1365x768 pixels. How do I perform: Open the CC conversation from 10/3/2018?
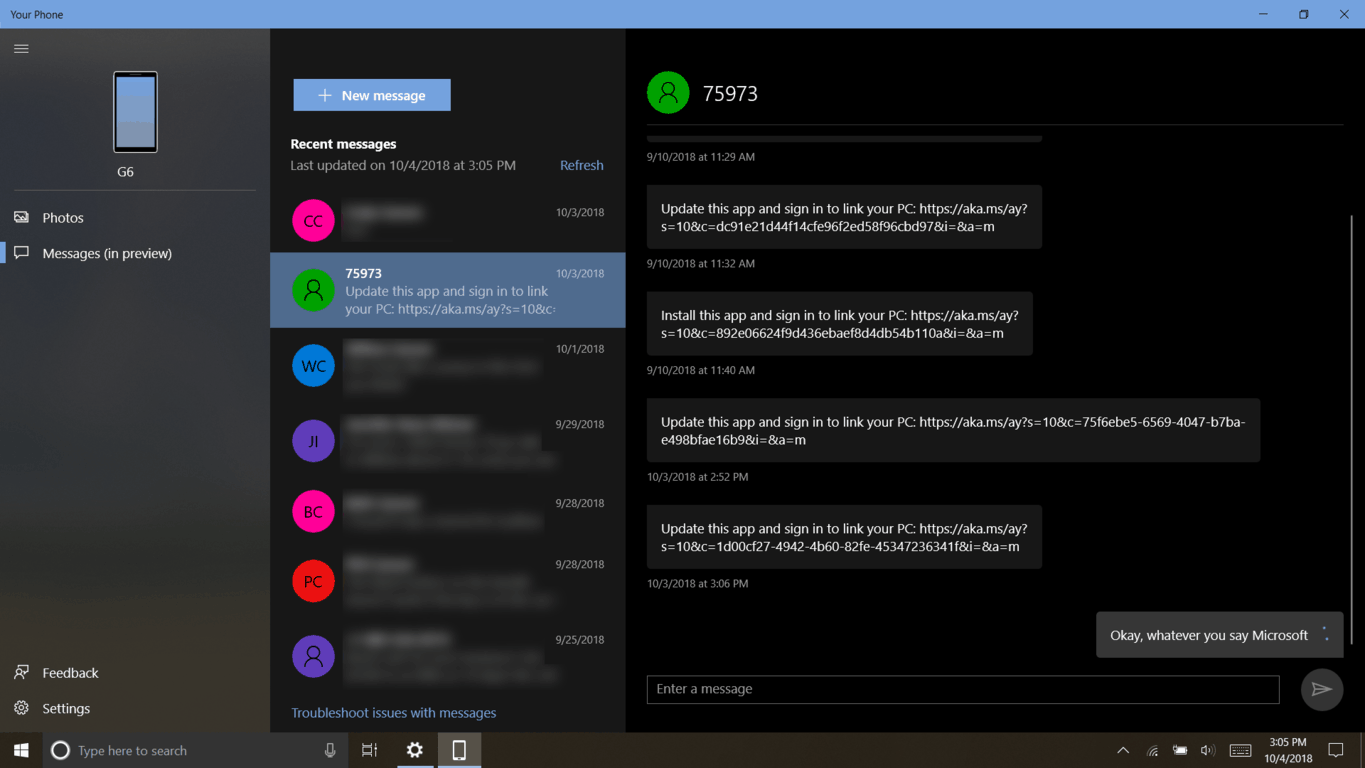(448, 221)
